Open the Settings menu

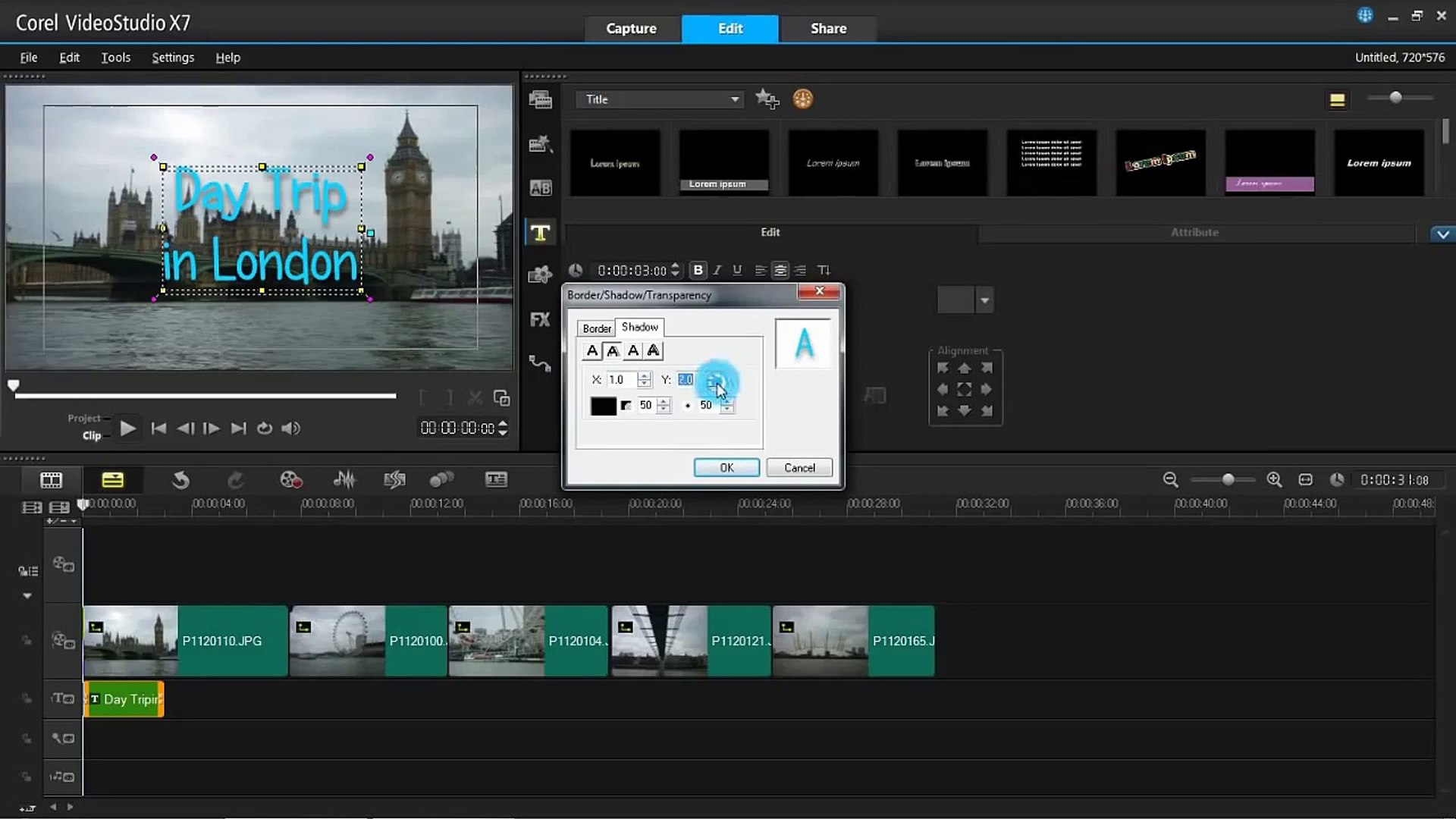(173, 57)
